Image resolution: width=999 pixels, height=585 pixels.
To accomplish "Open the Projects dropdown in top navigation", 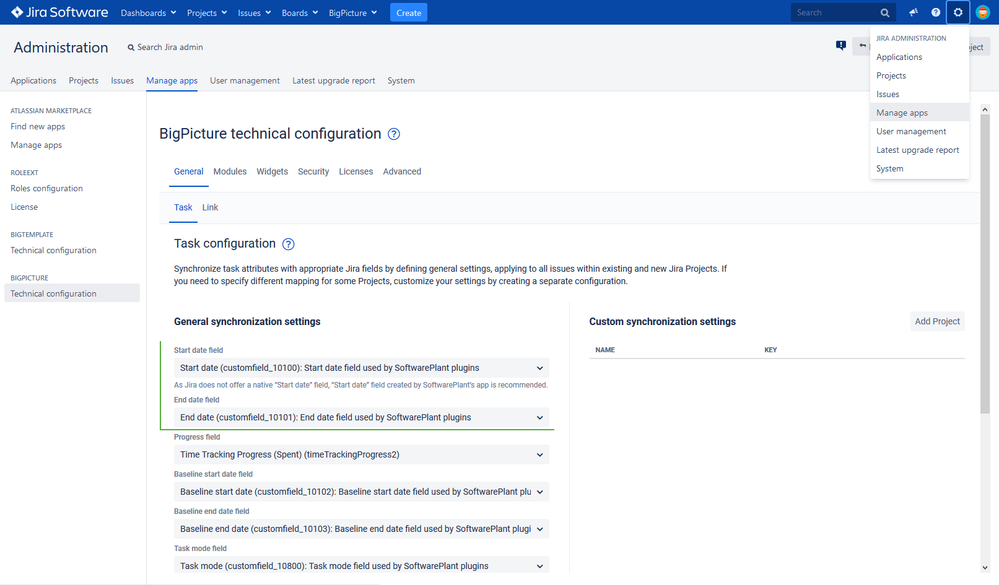I will pos(206,13).
